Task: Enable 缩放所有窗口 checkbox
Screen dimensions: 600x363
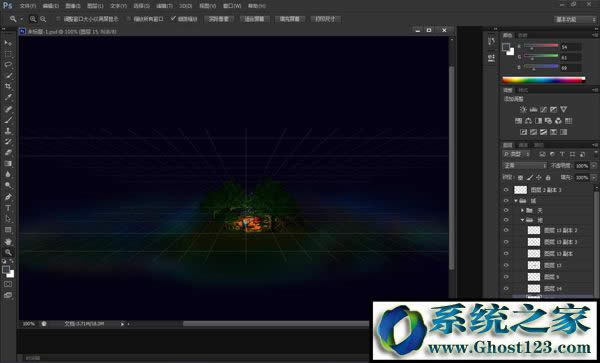Action: tap(129, 19)
